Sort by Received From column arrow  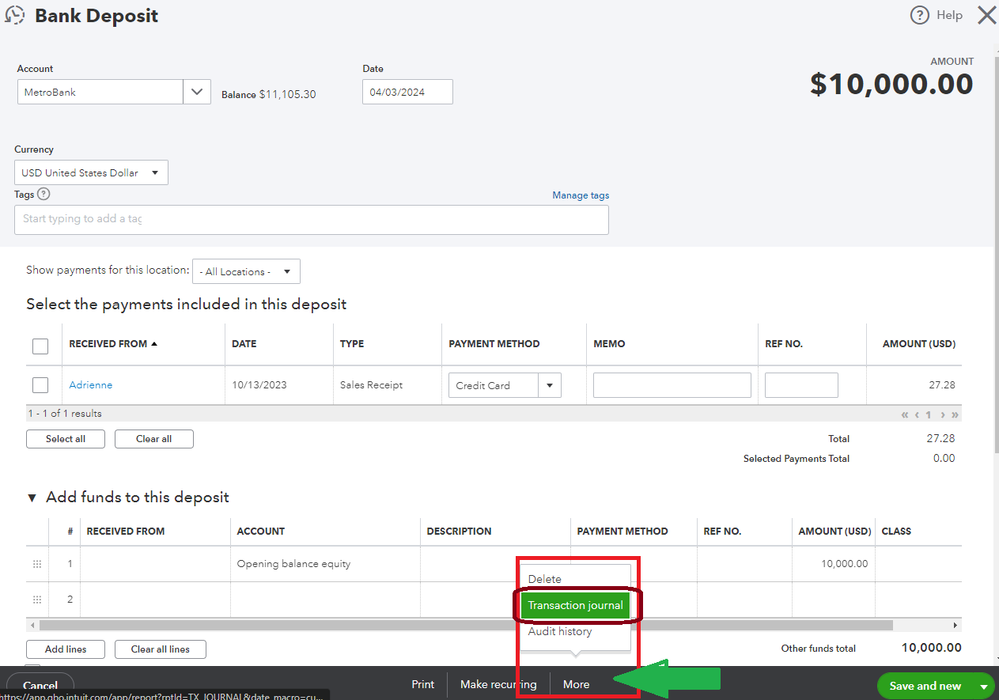tap(154, 343)
